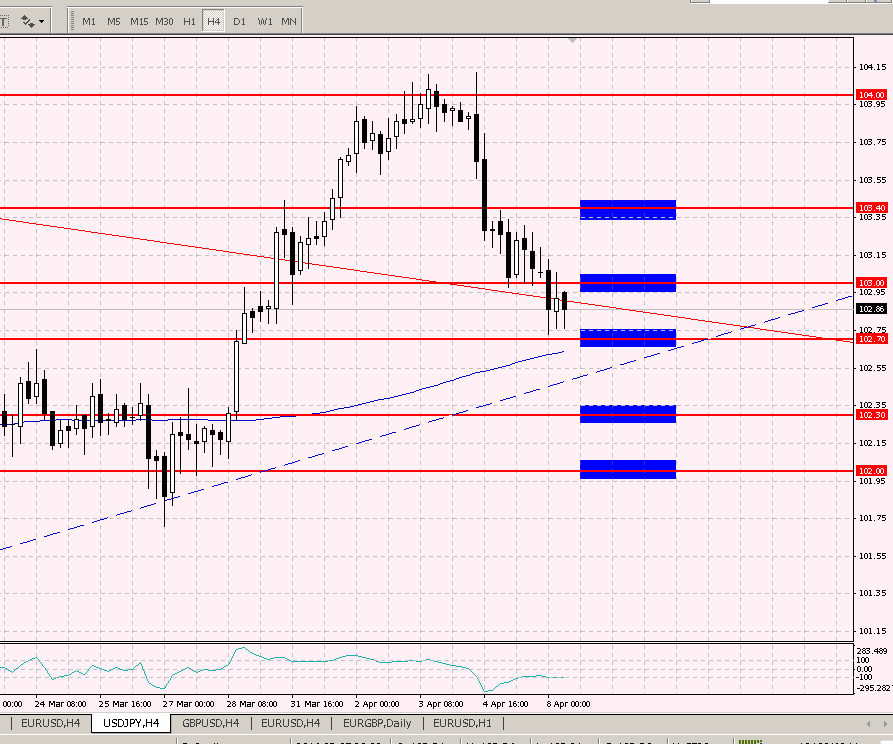Click the 104.15 price scale value
The image size is (893, 744).
click(872, 67)
